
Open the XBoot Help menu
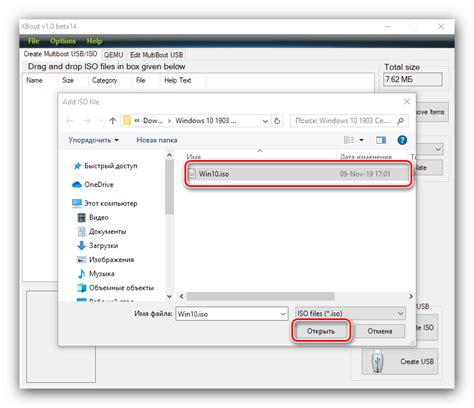[94, 41]
